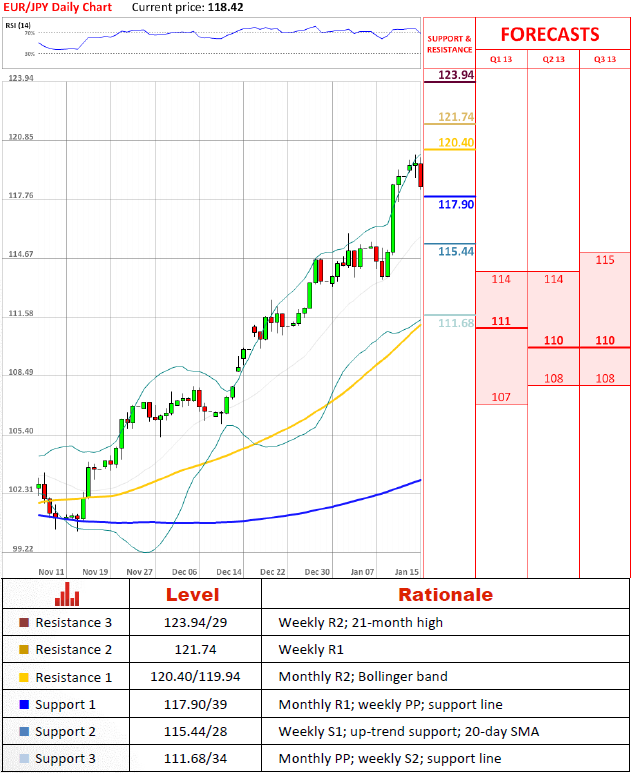Click the Support 3 row label
The width and height of the screenshot is (631, 773).
(x=65, y=759)
